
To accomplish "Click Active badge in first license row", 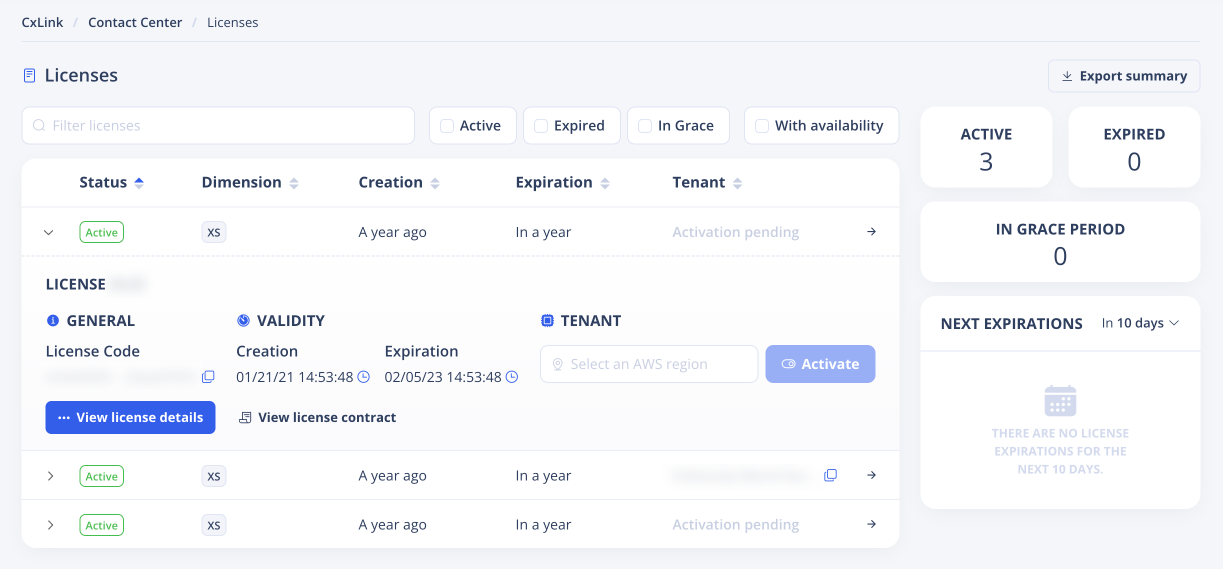I will (102, 232).
